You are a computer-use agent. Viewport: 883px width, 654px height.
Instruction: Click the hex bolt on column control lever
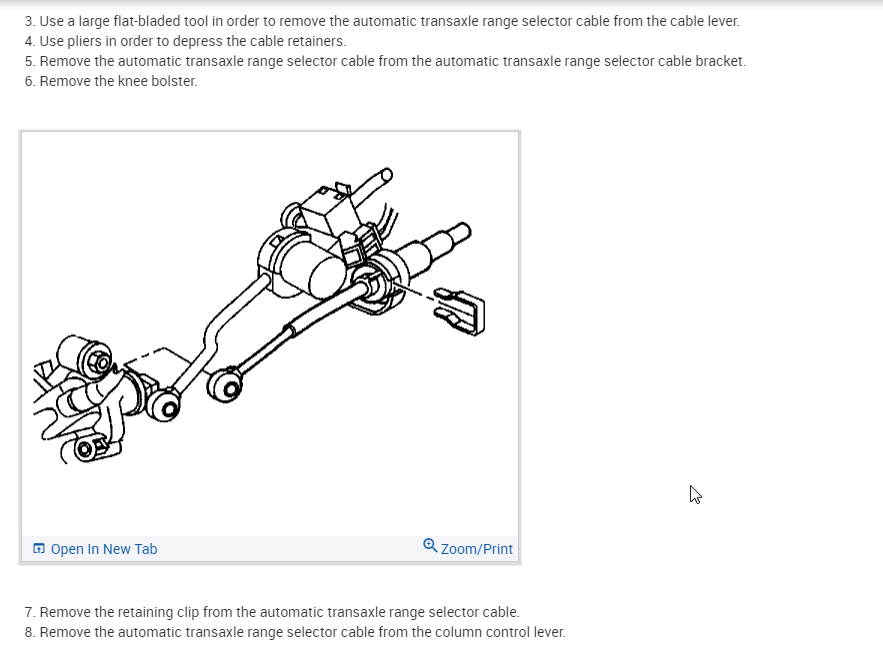(x=100, y=362)
